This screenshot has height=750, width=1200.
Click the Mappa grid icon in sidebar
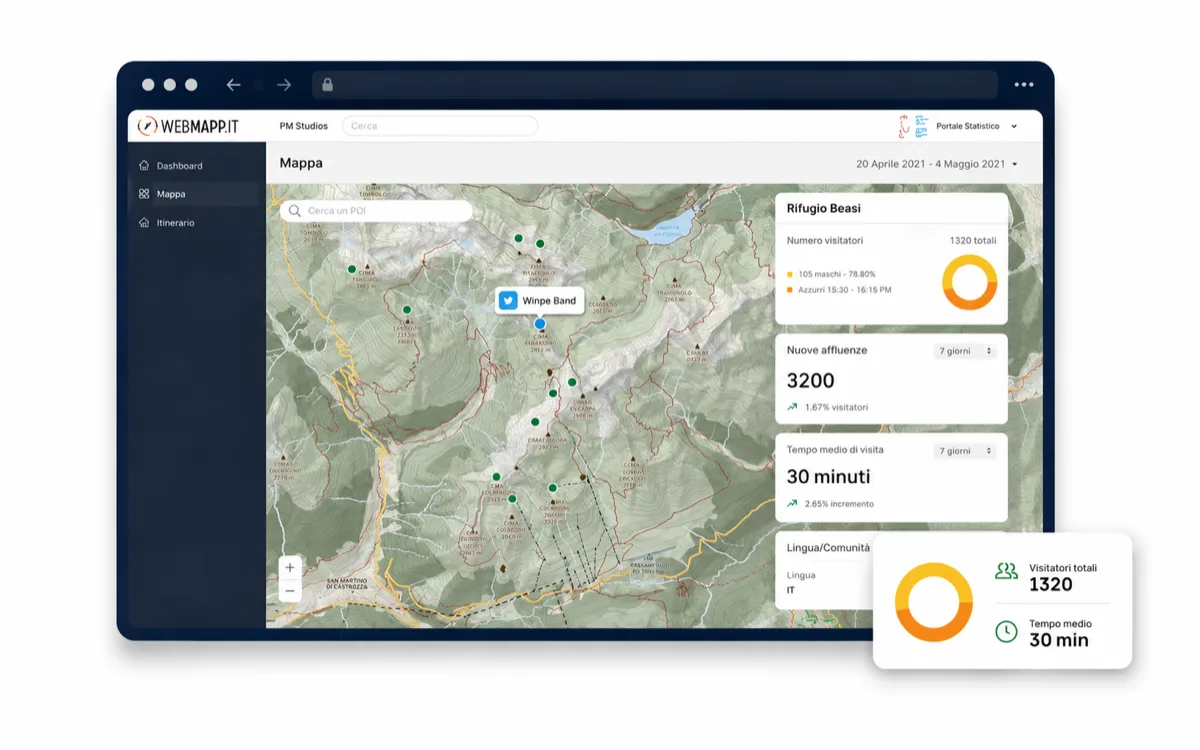click(144, 194)
